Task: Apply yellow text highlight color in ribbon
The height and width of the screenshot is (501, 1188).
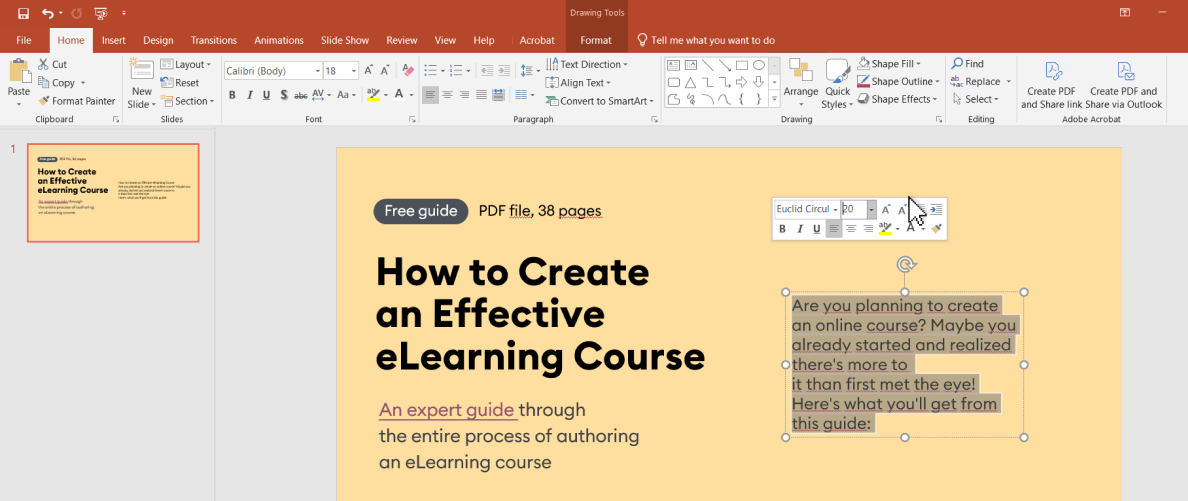Action: [372, 95]
